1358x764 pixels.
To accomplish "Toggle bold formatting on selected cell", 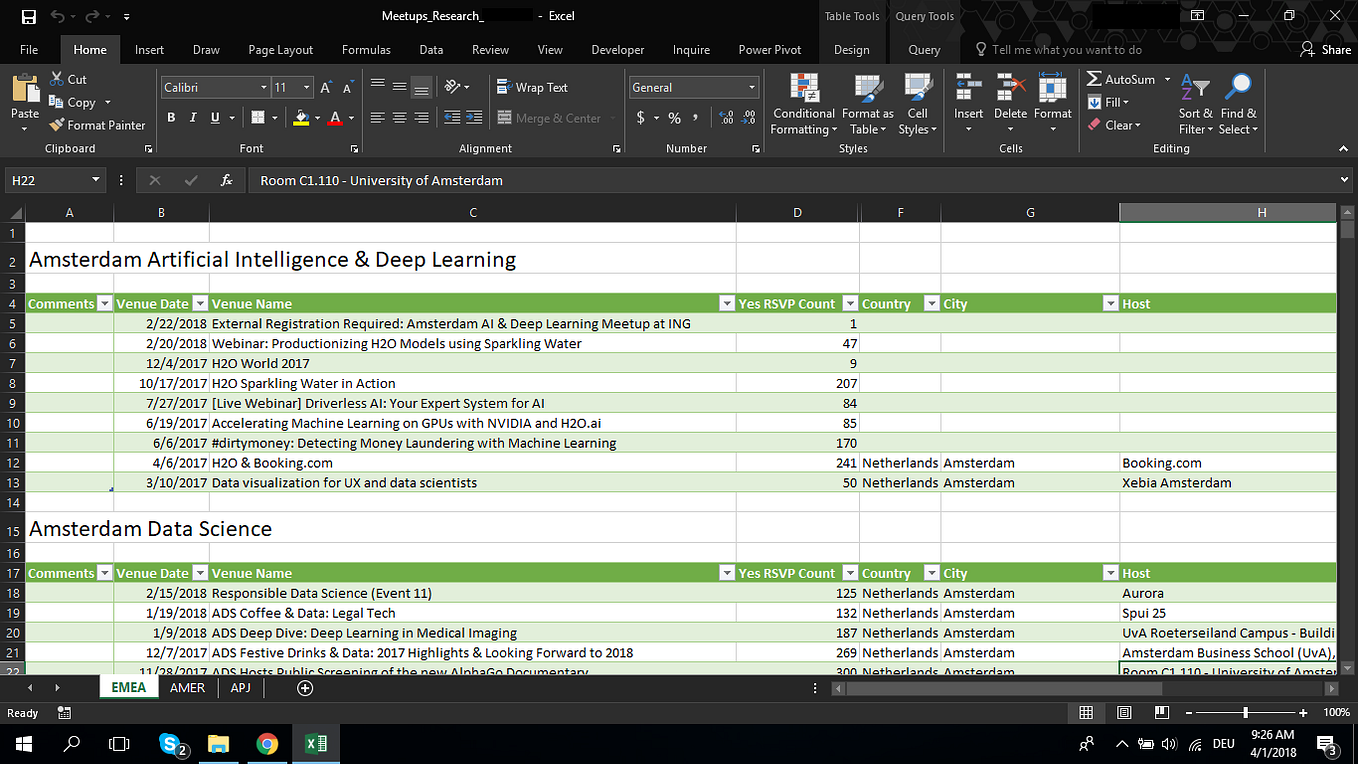I will (170, 117).
